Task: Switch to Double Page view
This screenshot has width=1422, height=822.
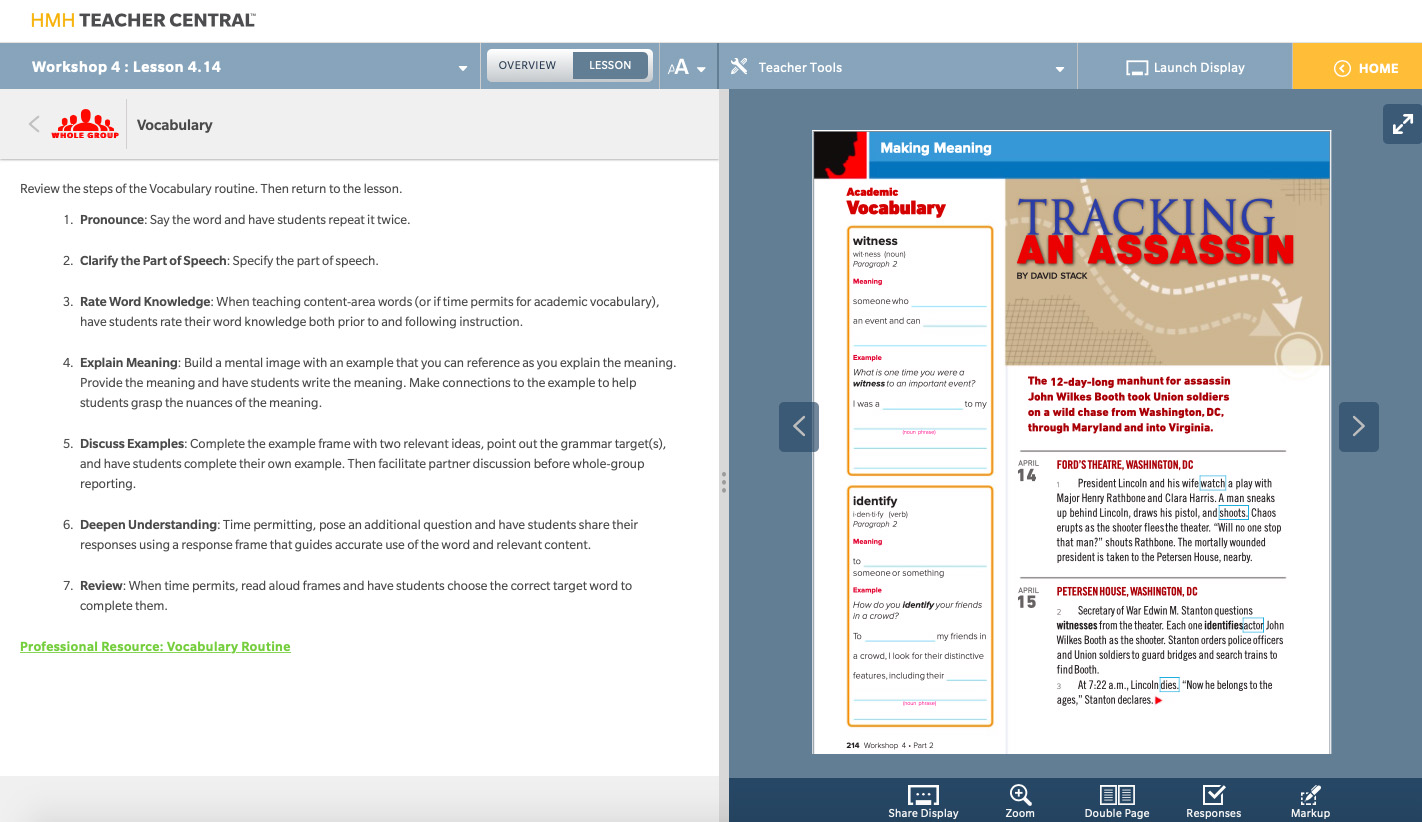Action: pyautogui.click(x=1117, y=801)
